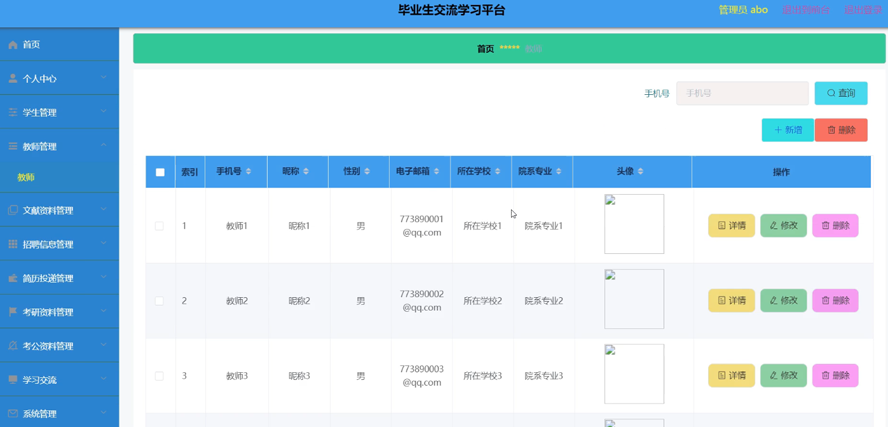The height and width of the screenshot is (427, 888).
Task: Open 详情 for 教师2
Action: tap(732, 300)
